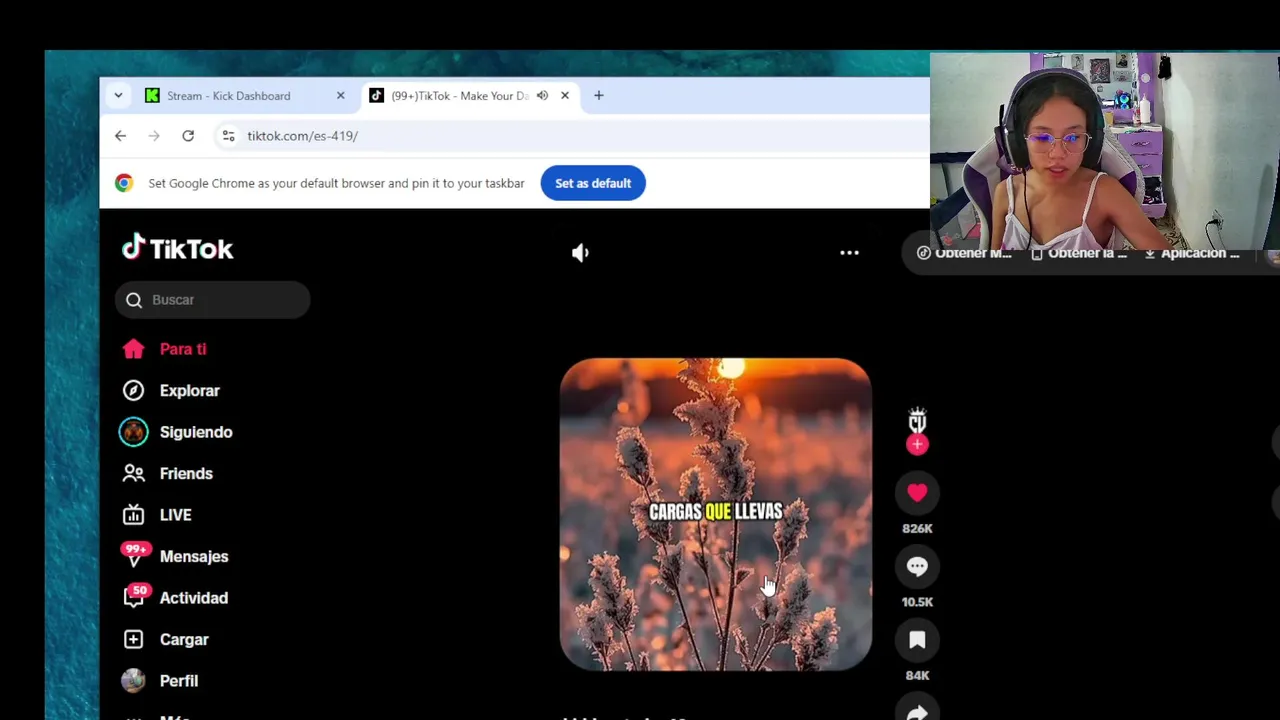This screenshot has width=1280, height=720.
Task: Bookmark the video to favorites
Action: [917, 640]
